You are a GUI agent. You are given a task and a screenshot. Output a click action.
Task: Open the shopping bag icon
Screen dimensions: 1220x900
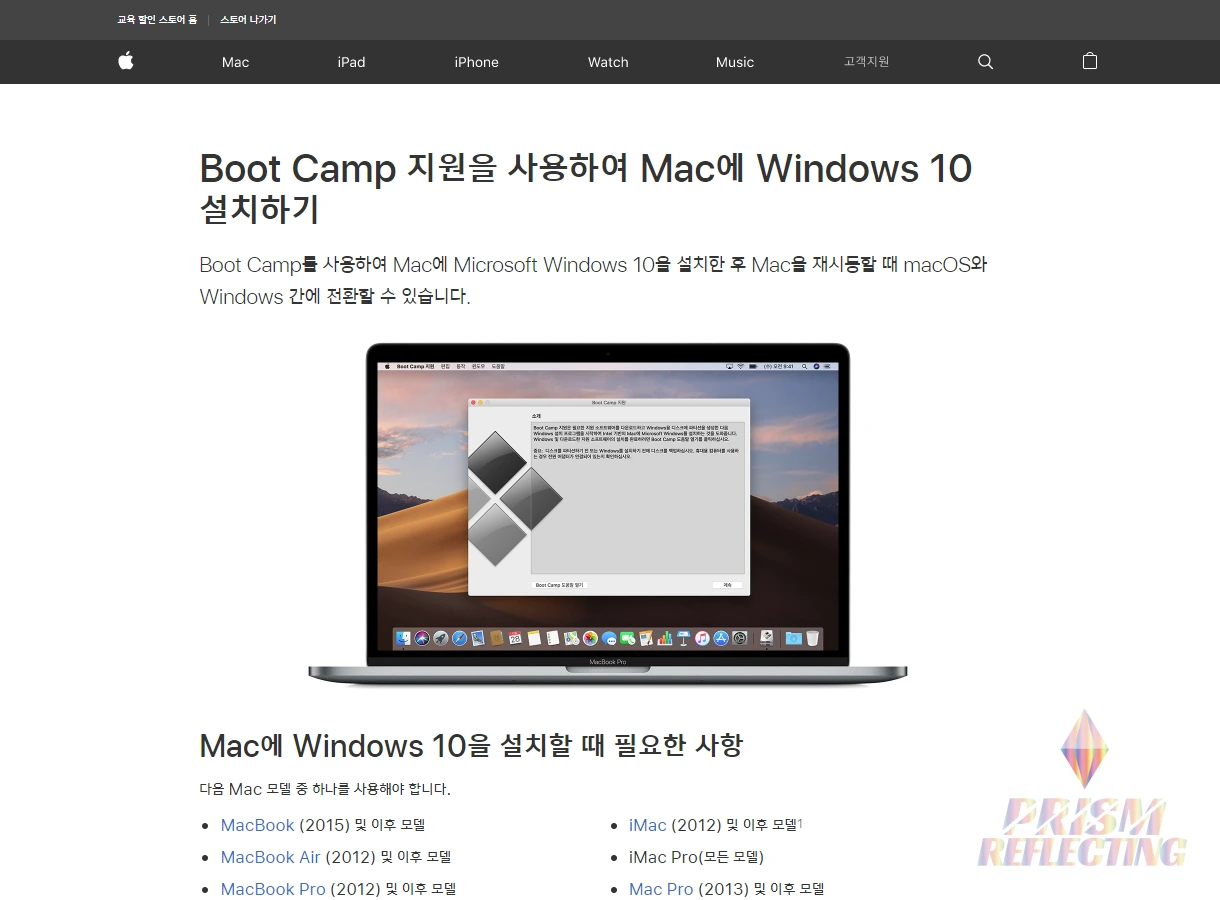pos(1090,61)
